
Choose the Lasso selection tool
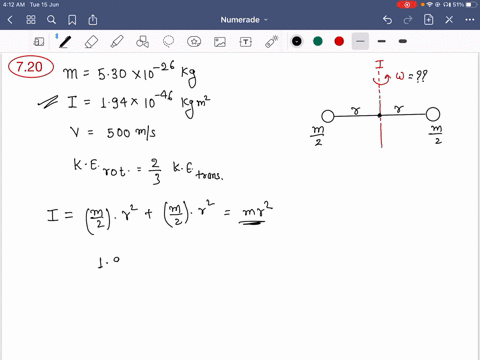click(168, 42)
